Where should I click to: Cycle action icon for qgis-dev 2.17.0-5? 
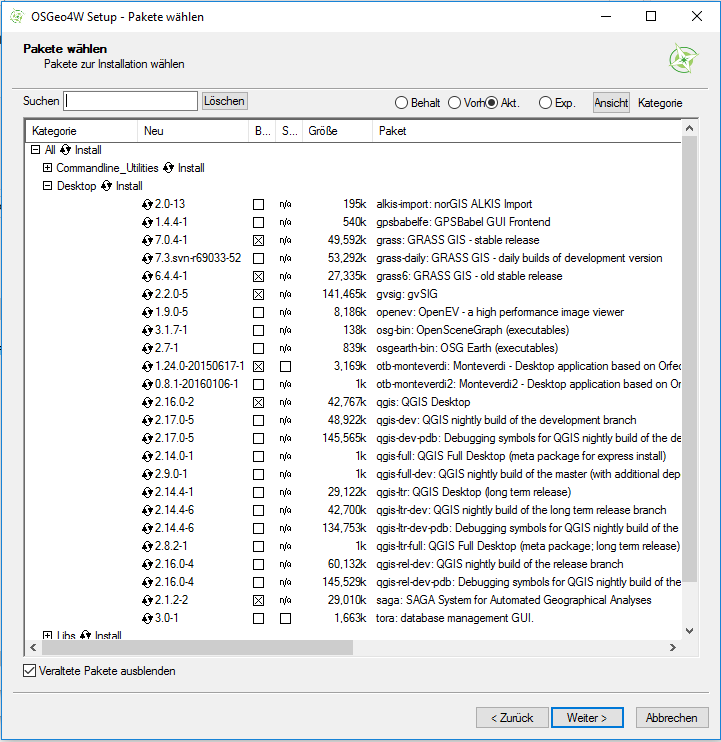point(147,420)
